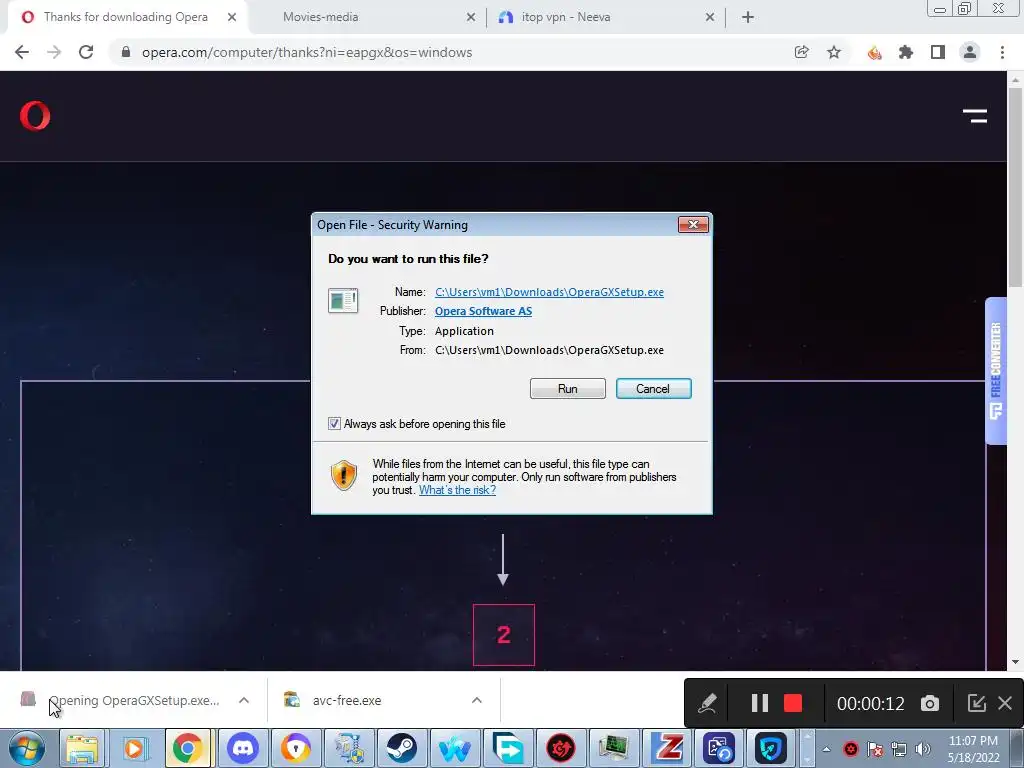Image resolution: width=1024 pixels, height=768 pixels.
Task: Stop the screen recording with the red square
Action: click(793, 703)
